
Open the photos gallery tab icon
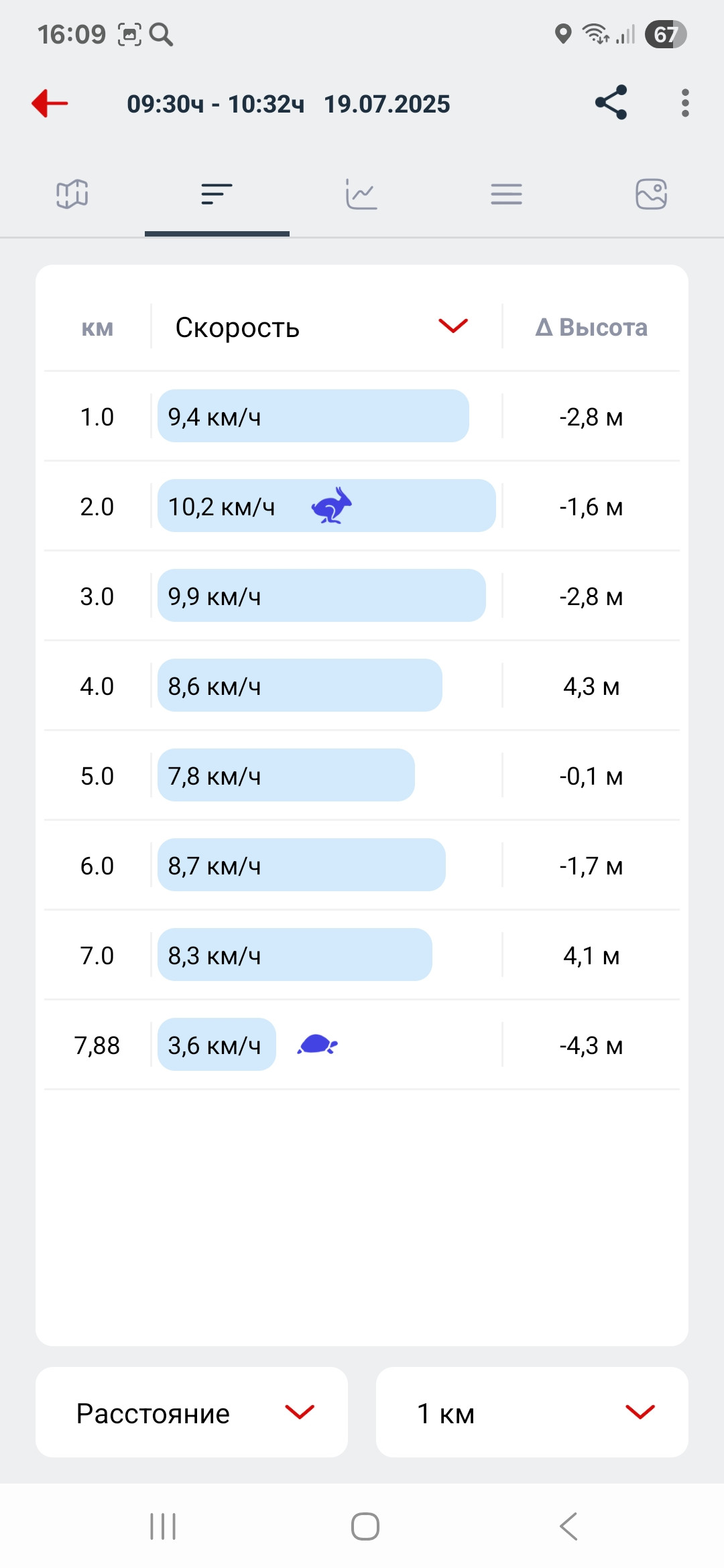tap(652, 194)
